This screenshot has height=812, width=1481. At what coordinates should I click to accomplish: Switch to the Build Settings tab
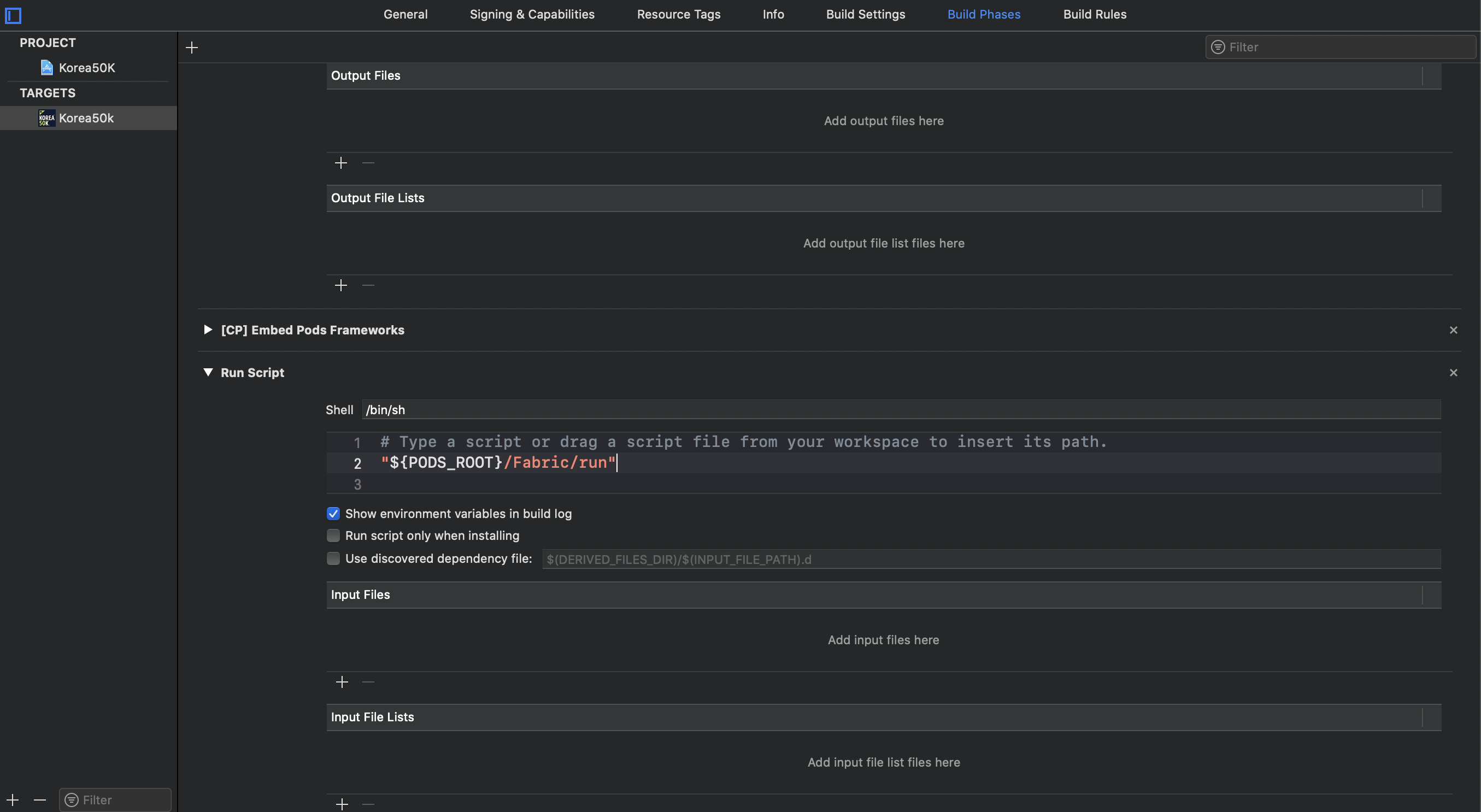pyautogui.click(x=865, y=14)
